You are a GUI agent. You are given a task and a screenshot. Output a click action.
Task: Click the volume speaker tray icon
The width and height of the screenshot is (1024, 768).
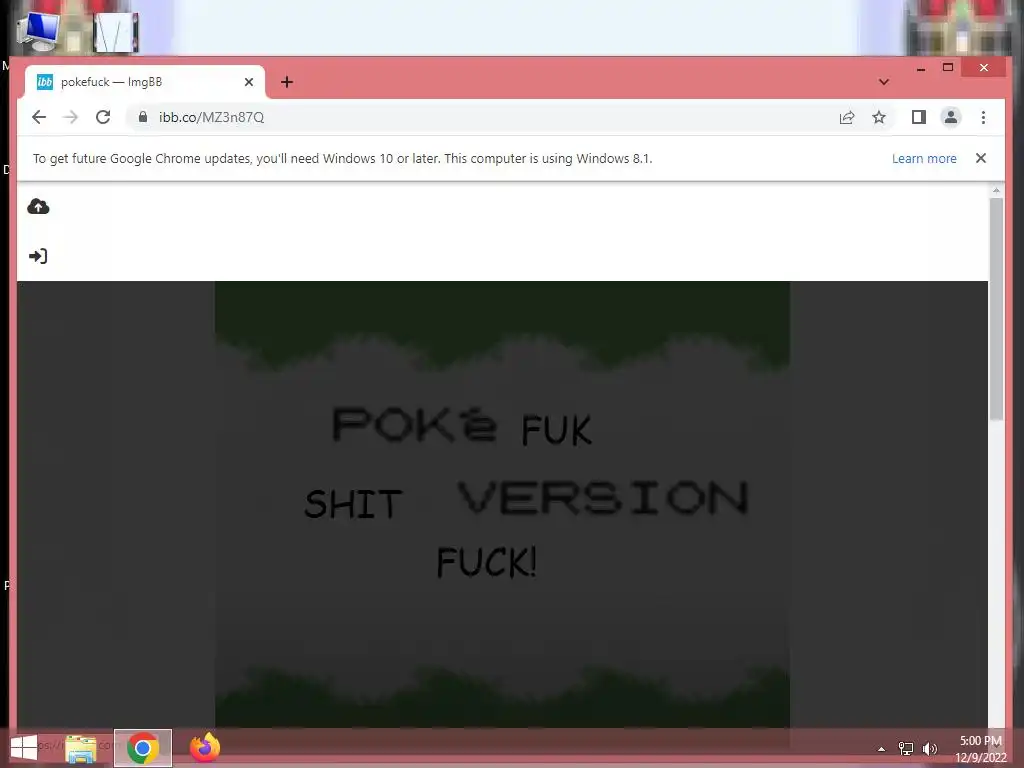(x=929, y=748)
